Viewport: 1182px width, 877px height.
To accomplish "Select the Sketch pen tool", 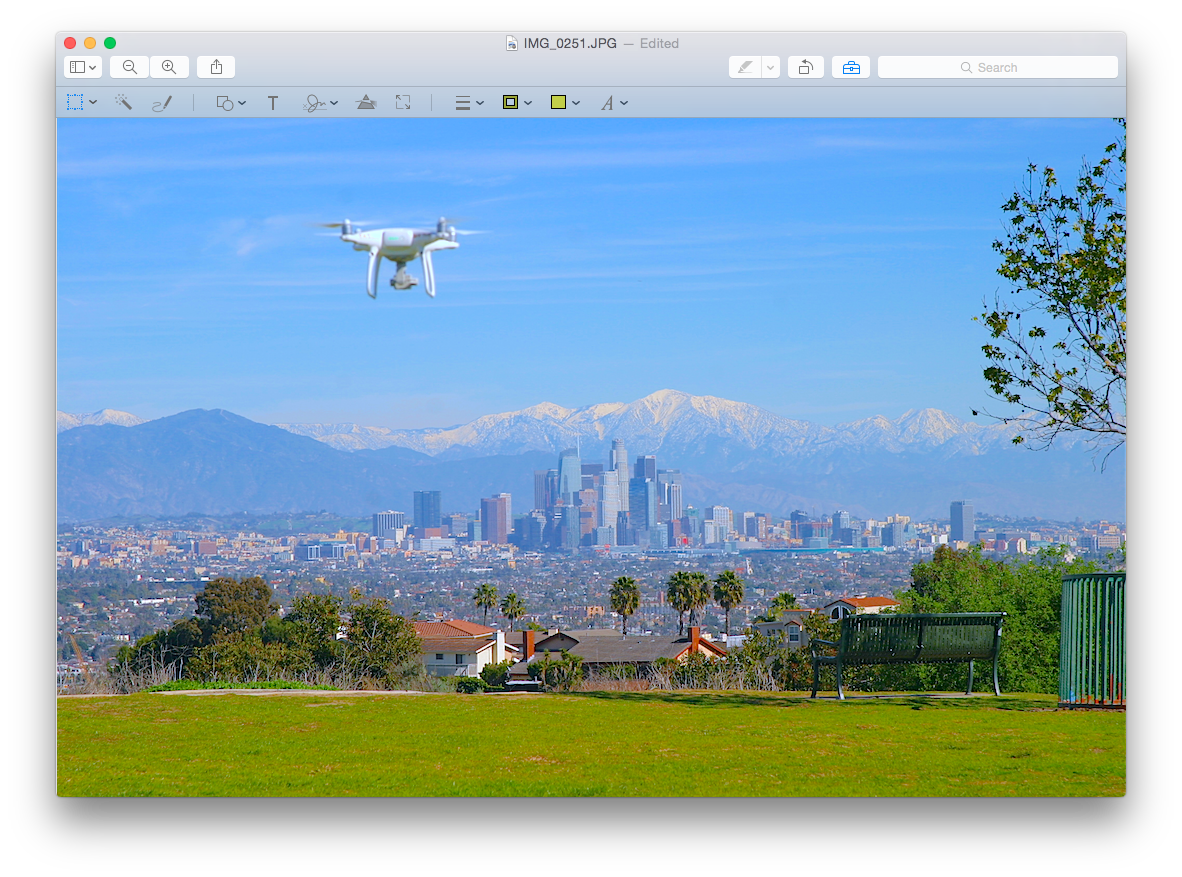I will (162, 102).
